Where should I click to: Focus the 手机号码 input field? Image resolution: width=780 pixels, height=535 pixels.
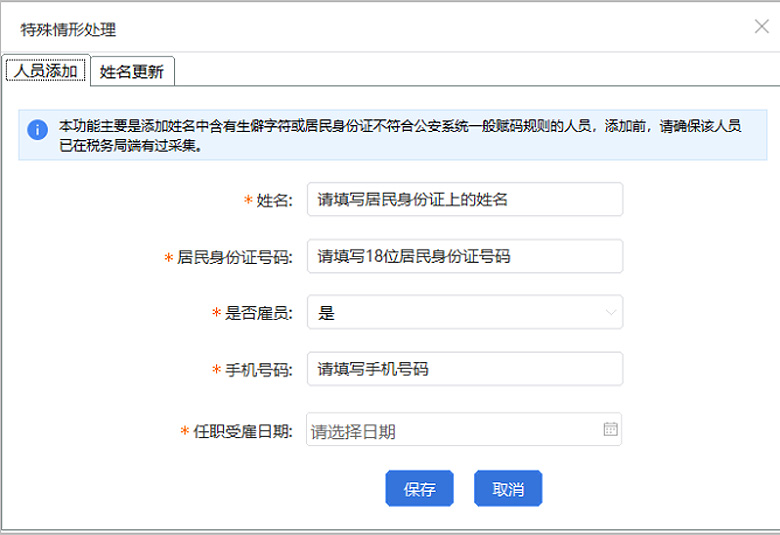click(464, 369)
